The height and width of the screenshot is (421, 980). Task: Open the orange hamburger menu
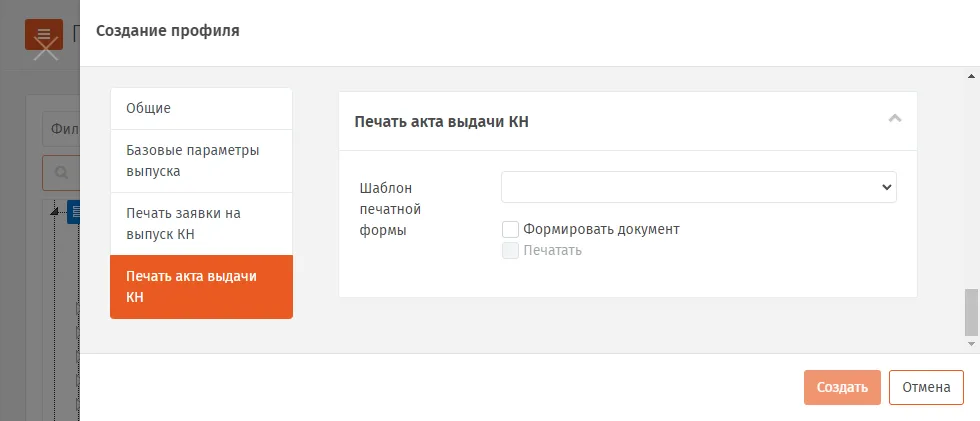pyautogui.click(x=44, y=34)
